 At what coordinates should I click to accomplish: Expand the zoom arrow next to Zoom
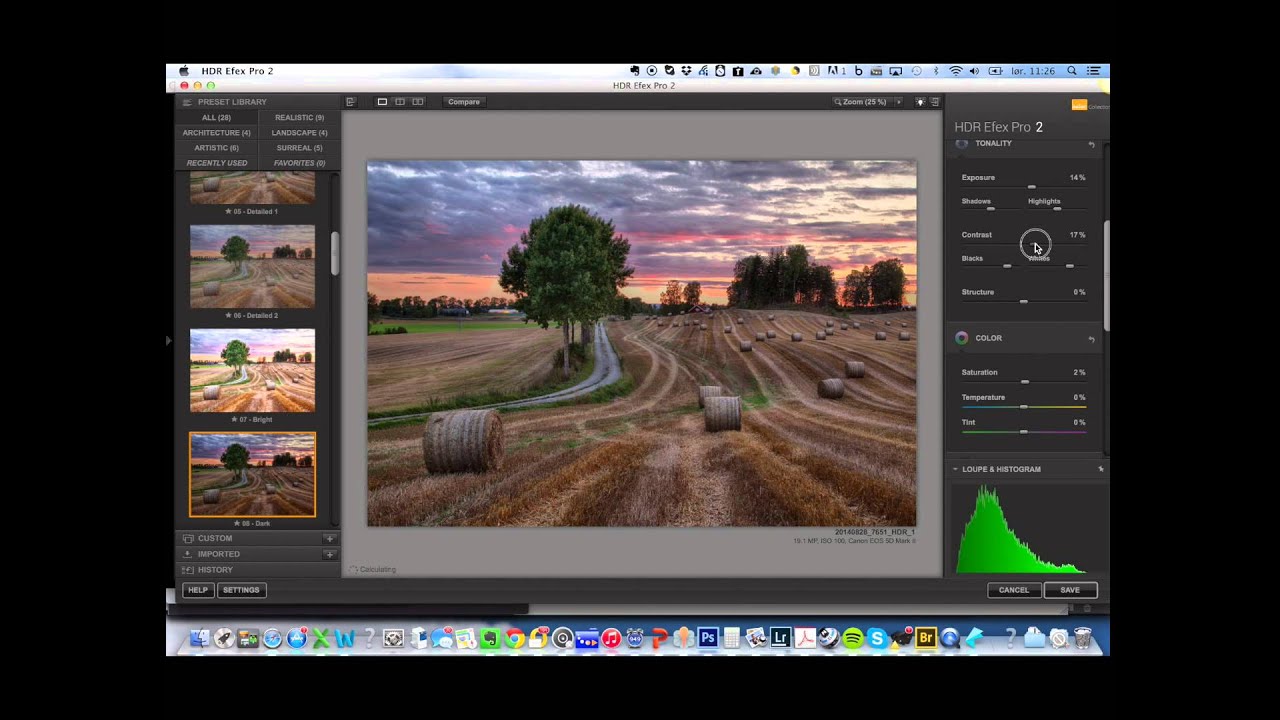click(898, 102)
